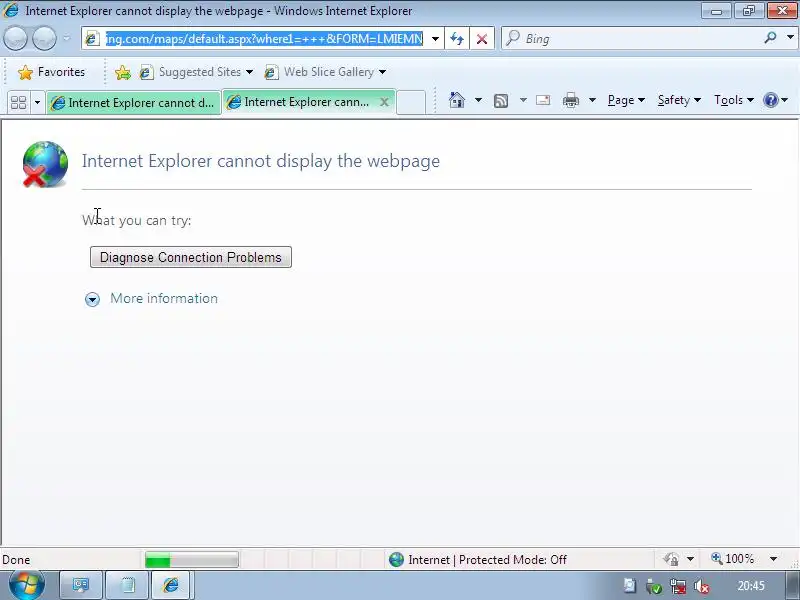Click the 20:45 system clock
Screen dimensions: 800x600
751,586
